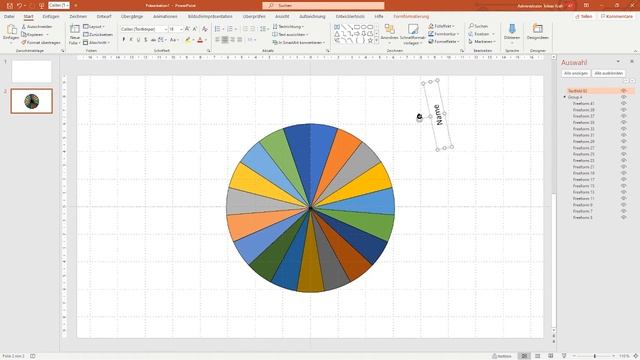Open Notizen notes in status bar
Screen dimensions: 640x360
coord(502,356)
